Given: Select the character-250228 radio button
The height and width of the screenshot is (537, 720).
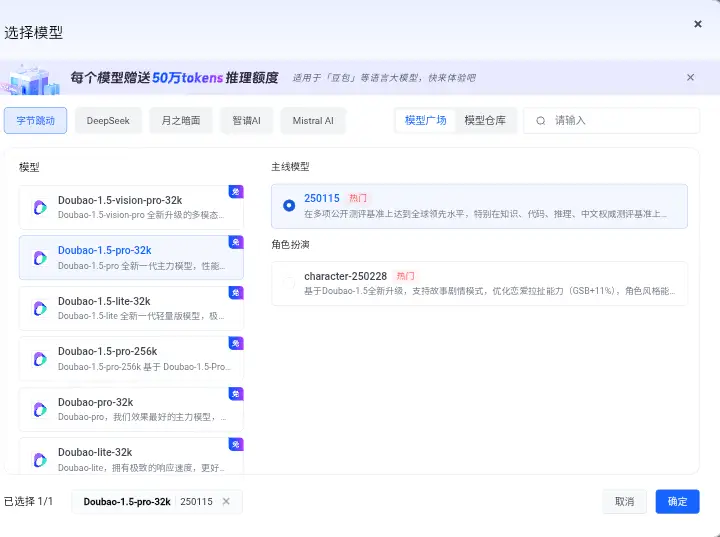Looking at the screenshot, I should click(x=289, y=283).
